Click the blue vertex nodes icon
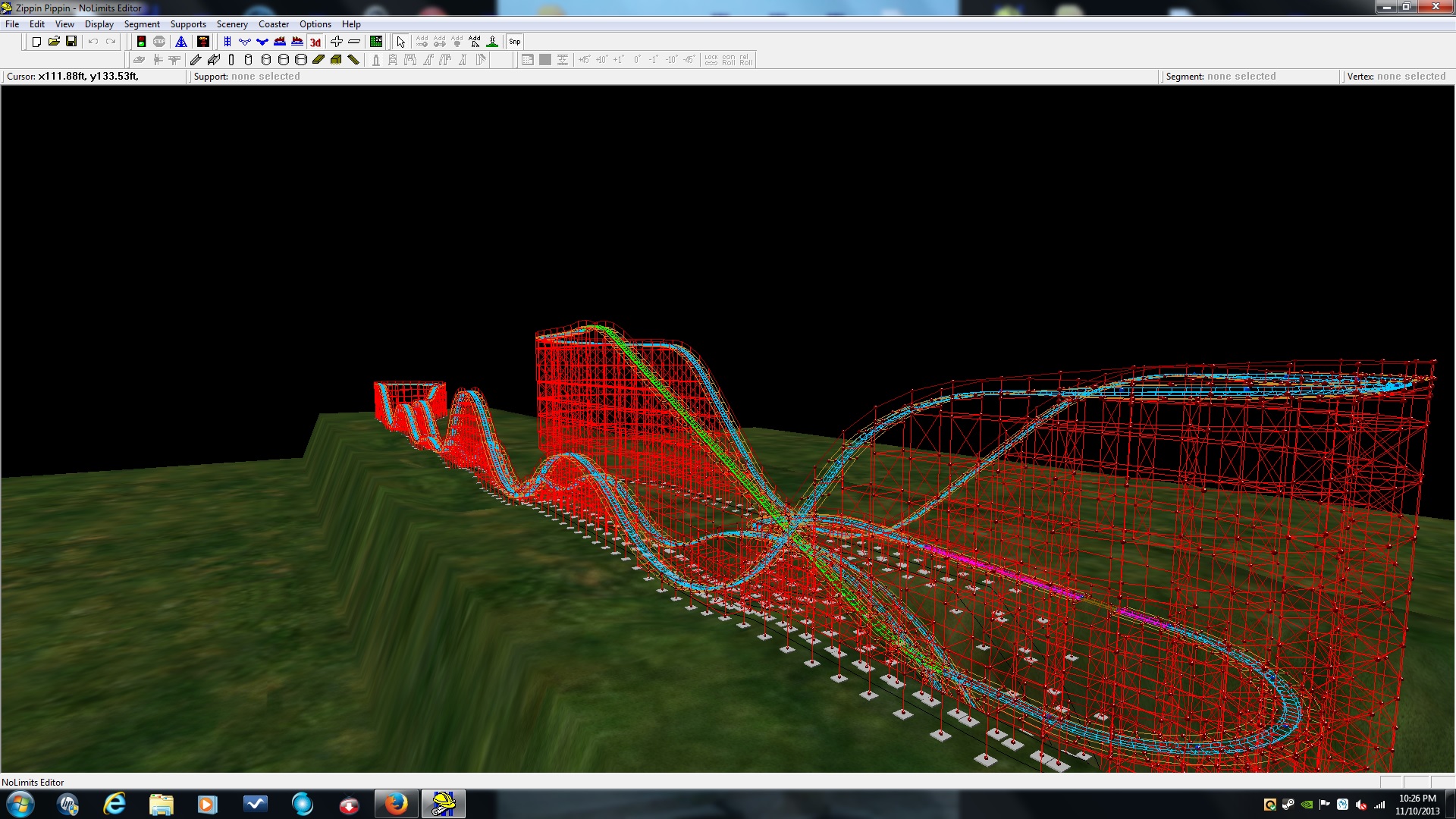Screen dimensions: 1456x819 244,42
